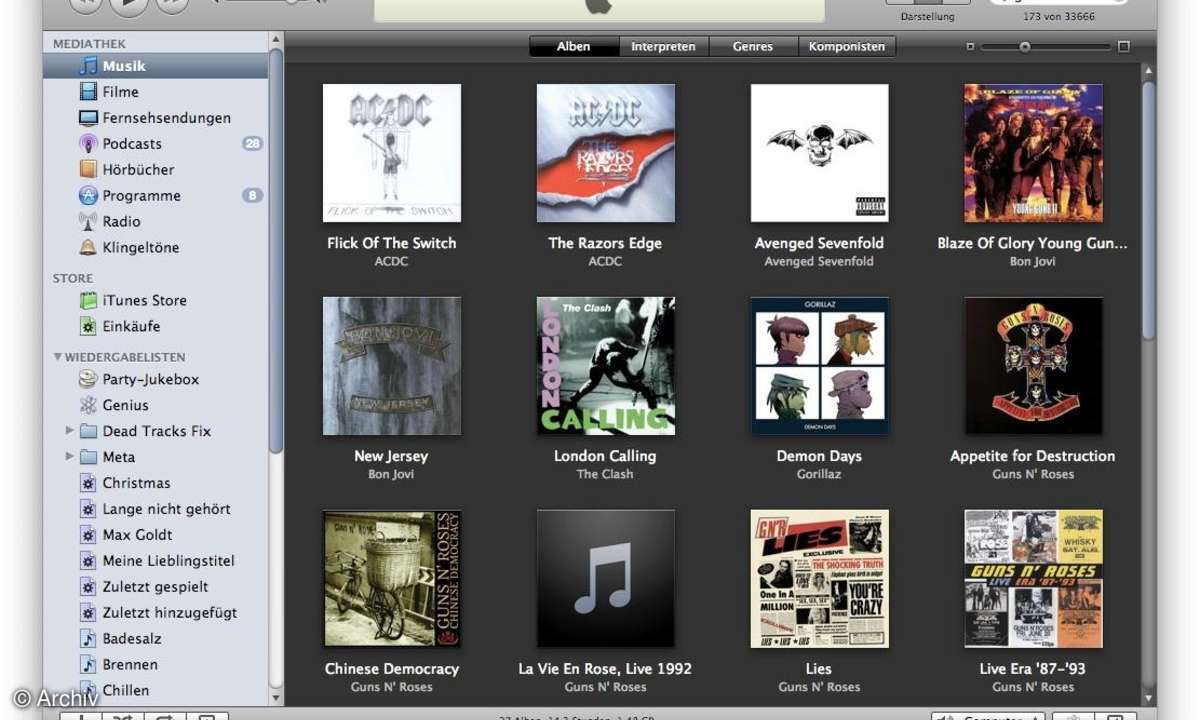
Task: Select the London Calling album cover
Action: [606, 365]
